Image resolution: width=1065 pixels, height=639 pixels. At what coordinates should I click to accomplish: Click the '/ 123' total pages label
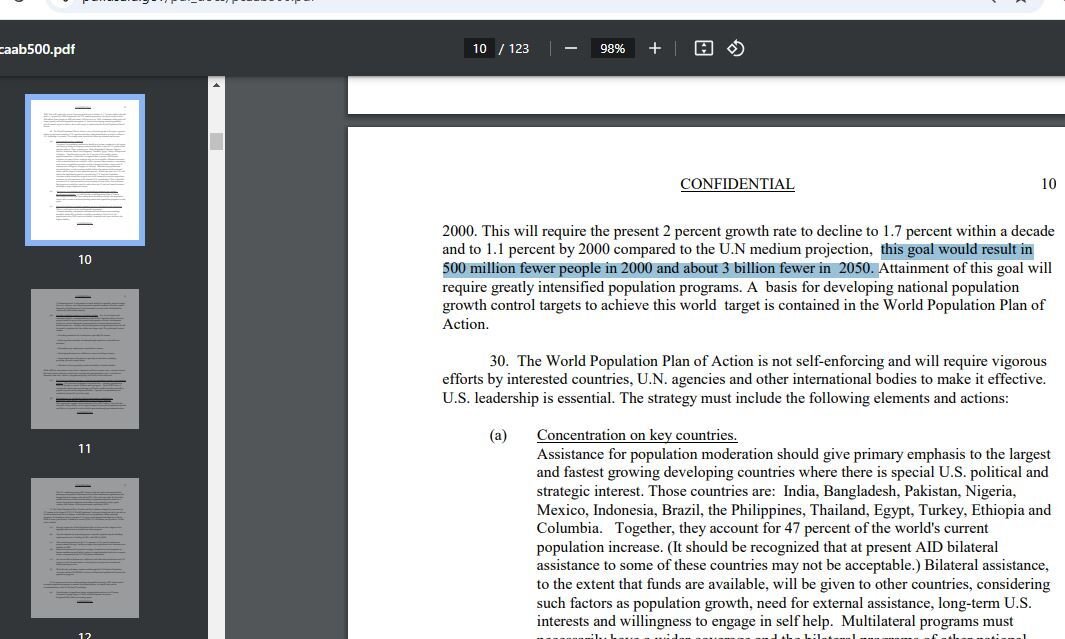pos(514,48)
